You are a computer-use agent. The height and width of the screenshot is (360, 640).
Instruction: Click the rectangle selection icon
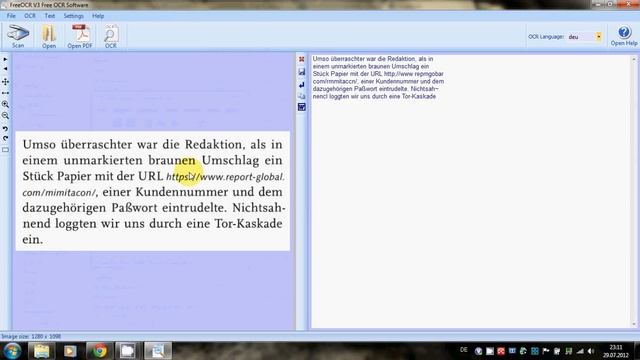pyautogui.click(x=5, y=150)
